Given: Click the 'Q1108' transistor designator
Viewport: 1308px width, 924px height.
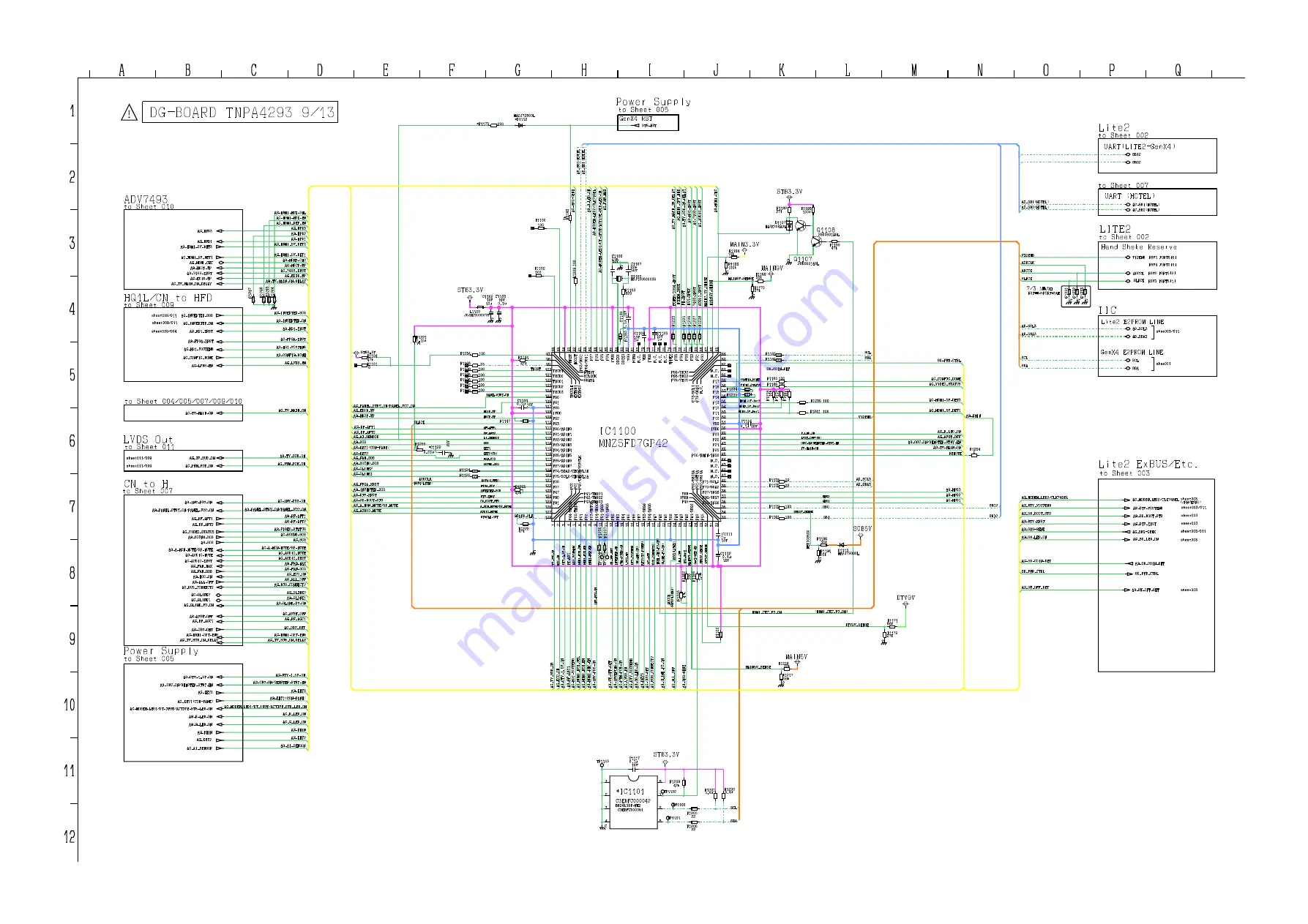Looking at the screenshot, I should click(x=826, y=230).
